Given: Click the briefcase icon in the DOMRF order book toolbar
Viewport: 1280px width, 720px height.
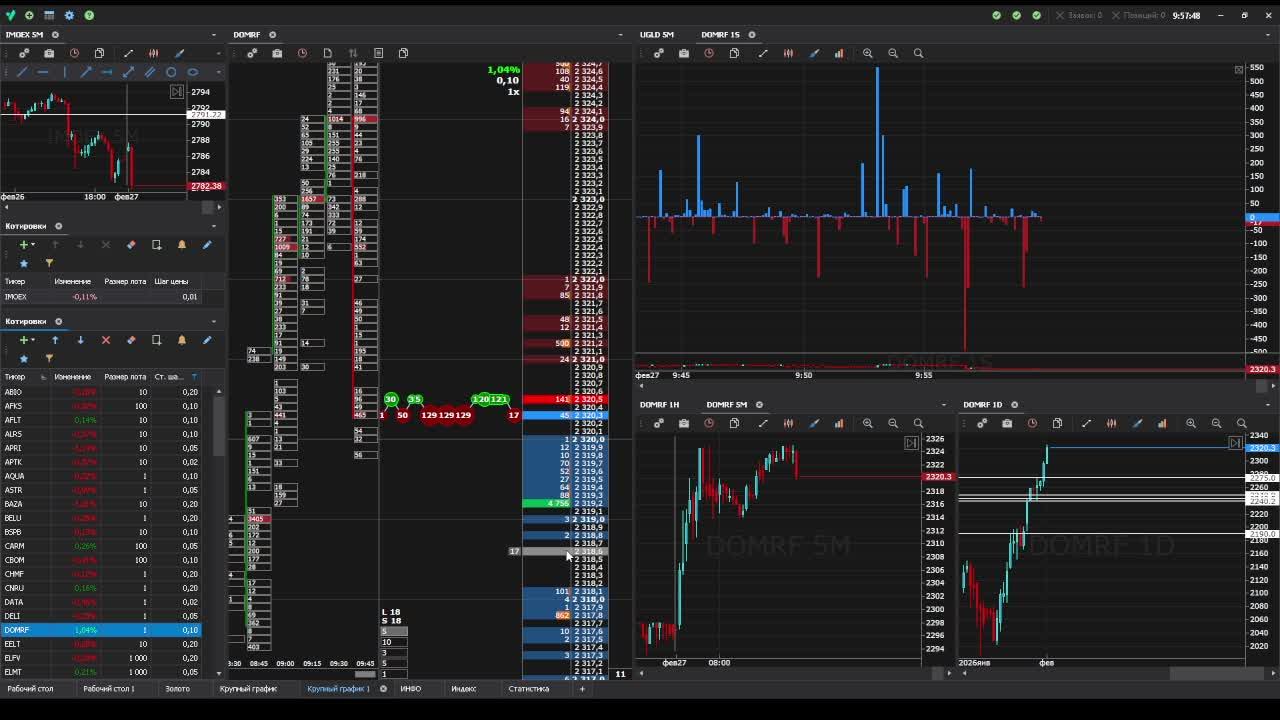Looking at the screenshot, I should [277, 53].
